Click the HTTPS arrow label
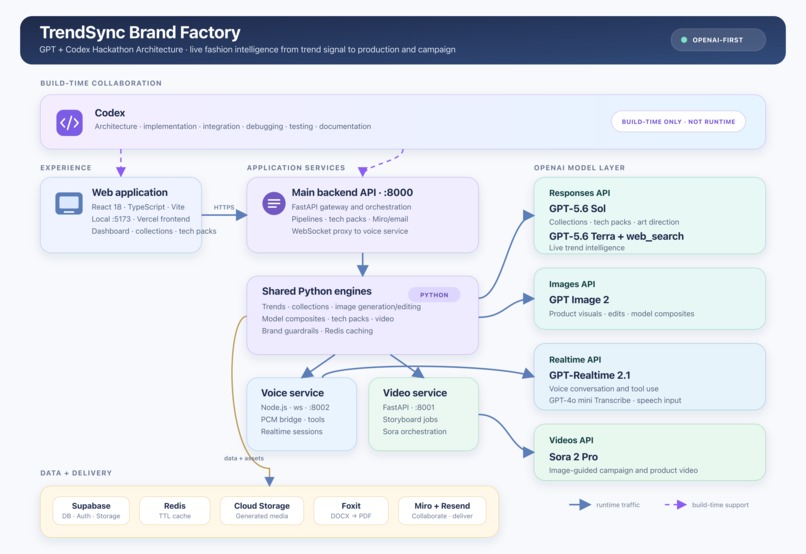Viewport: 806px width, 554px height. click(x=224, y=207)
